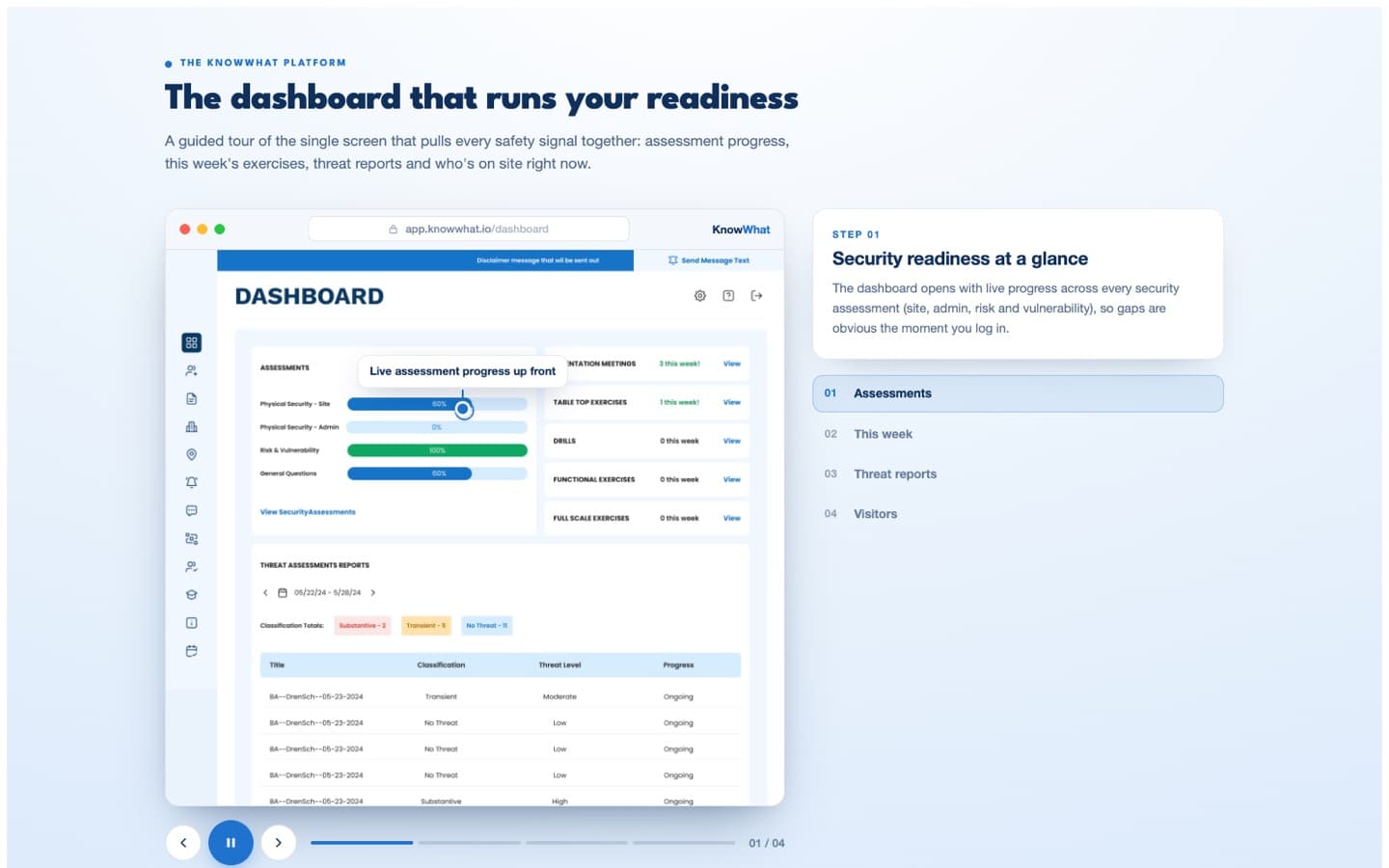Switch to the This week step
Viewport: 1389px width, 868px height.
tap(1018, 434)
